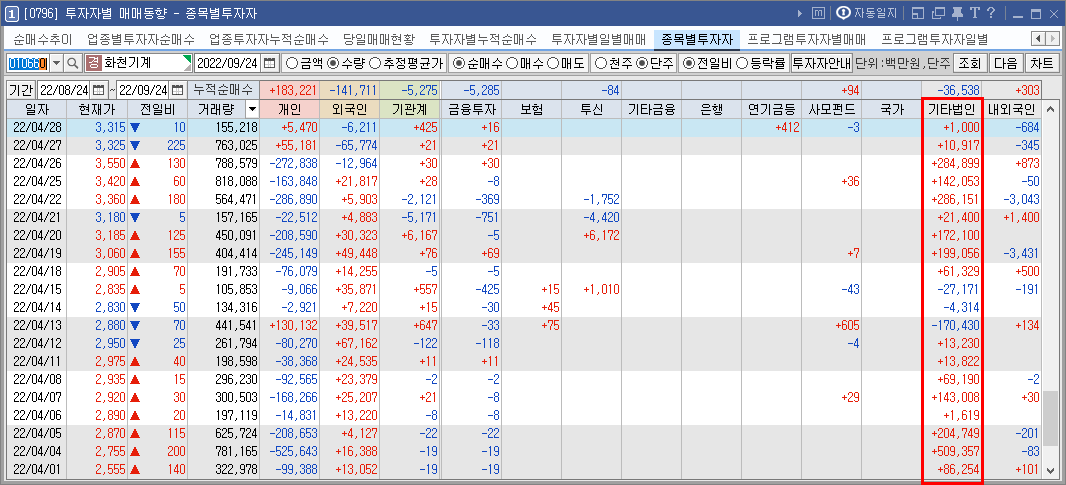Click the vertical scrollbar up arrow
The width and height of the screenshot is (1066, 485).
(x=1051, y=109)
